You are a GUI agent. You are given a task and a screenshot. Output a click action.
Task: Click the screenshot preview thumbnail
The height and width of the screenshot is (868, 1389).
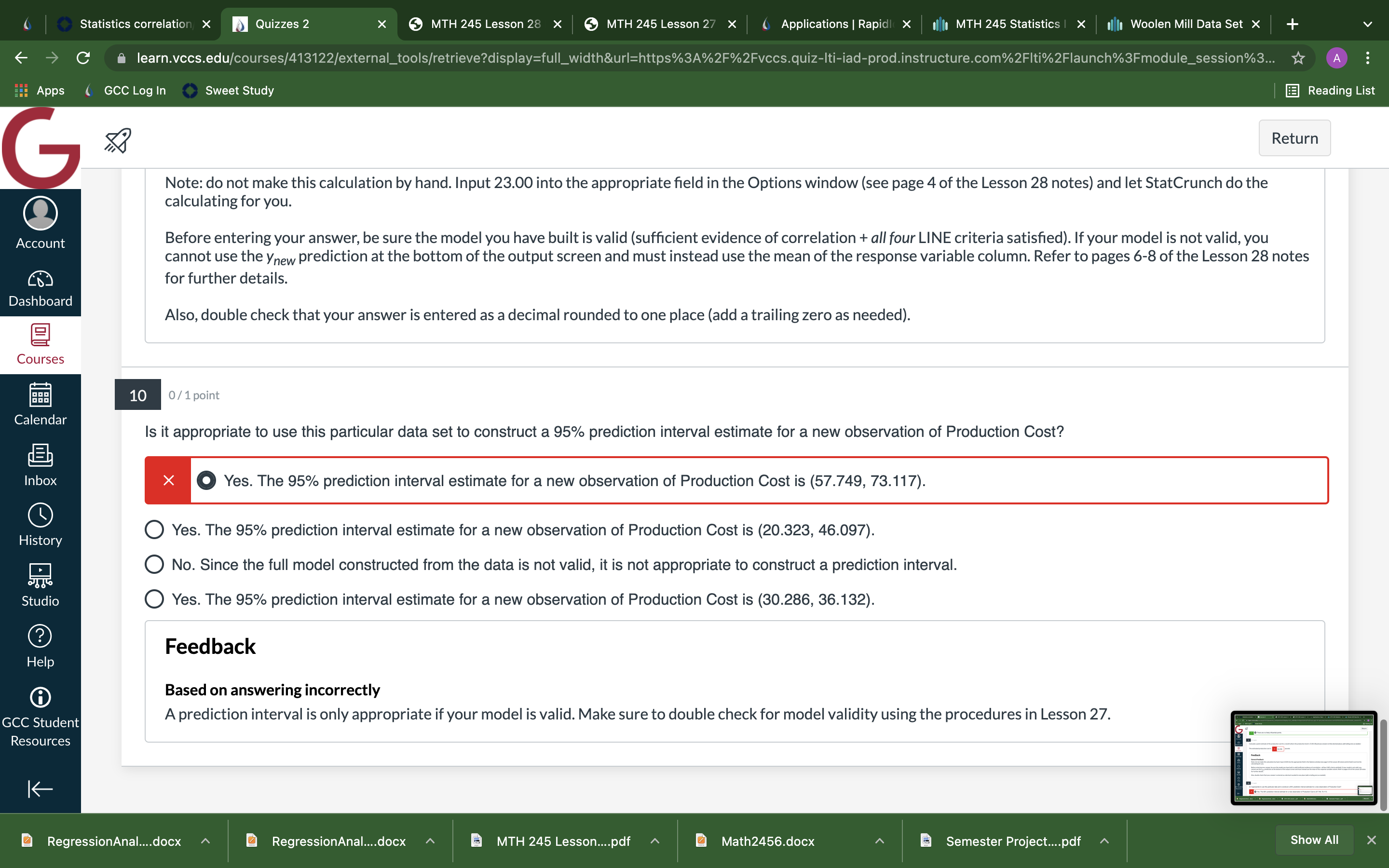pyautogui.click(x=1304, y=758)
